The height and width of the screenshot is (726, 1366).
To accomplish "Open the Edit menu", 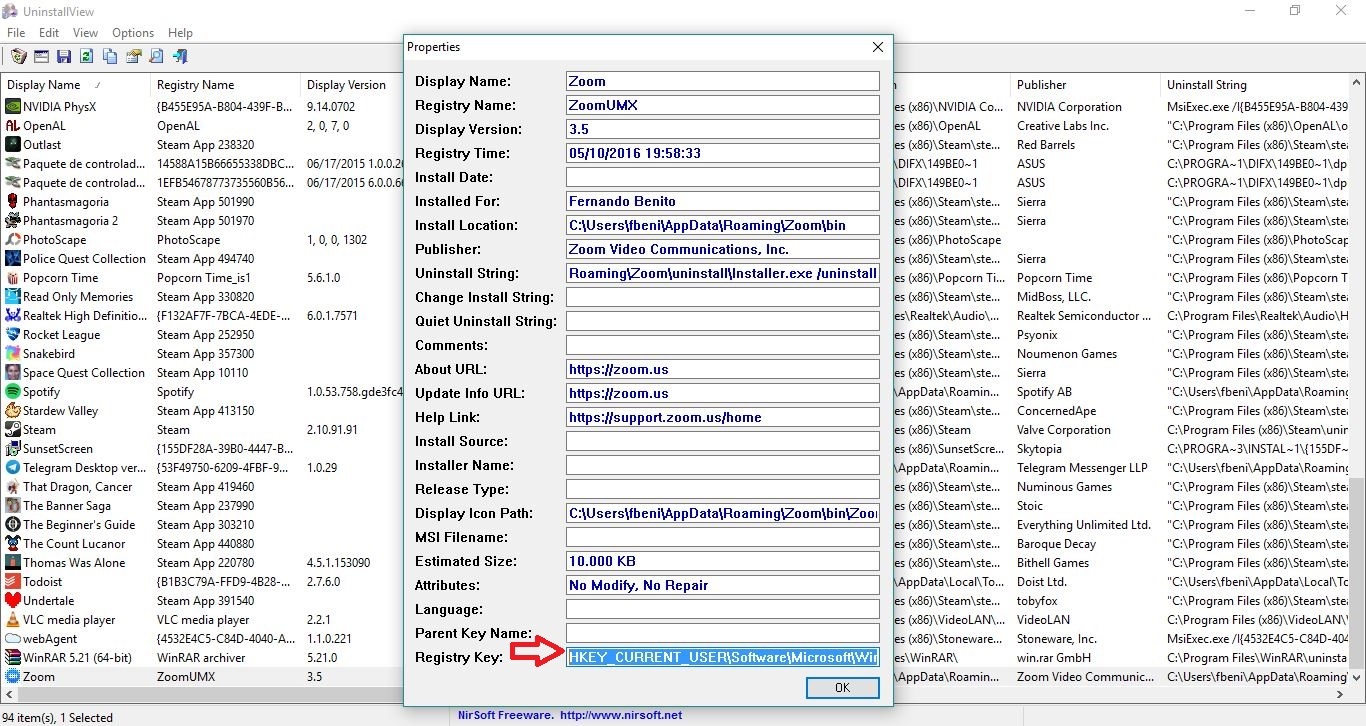I will [49, 33].
